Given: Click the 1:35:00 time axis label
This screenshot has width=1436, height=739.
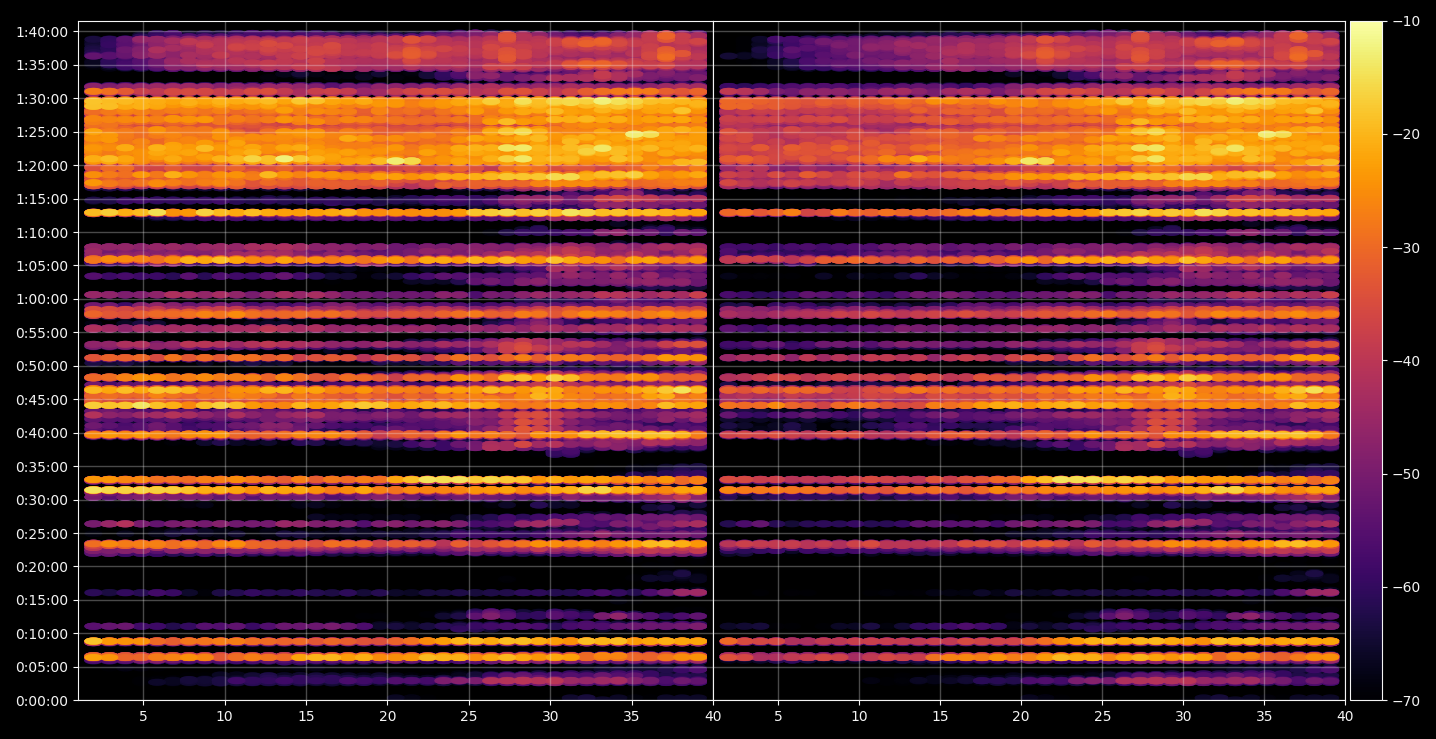Looking at the screenshot, I should tap(42, 65).
